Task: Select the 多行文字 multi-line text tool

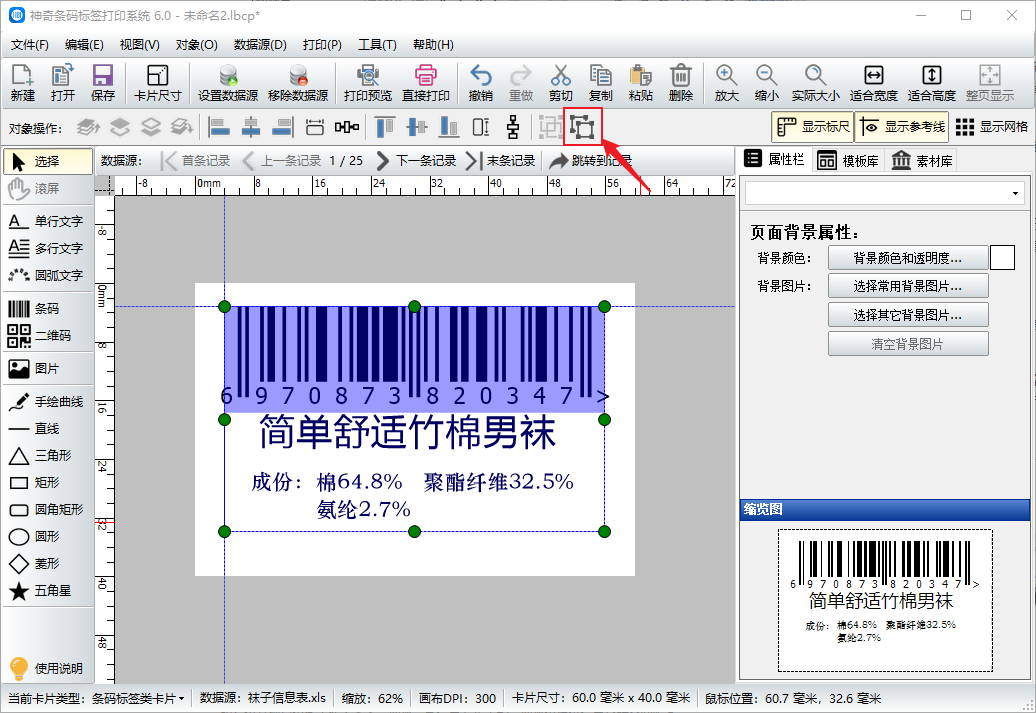Action: (x=48, y=248)
